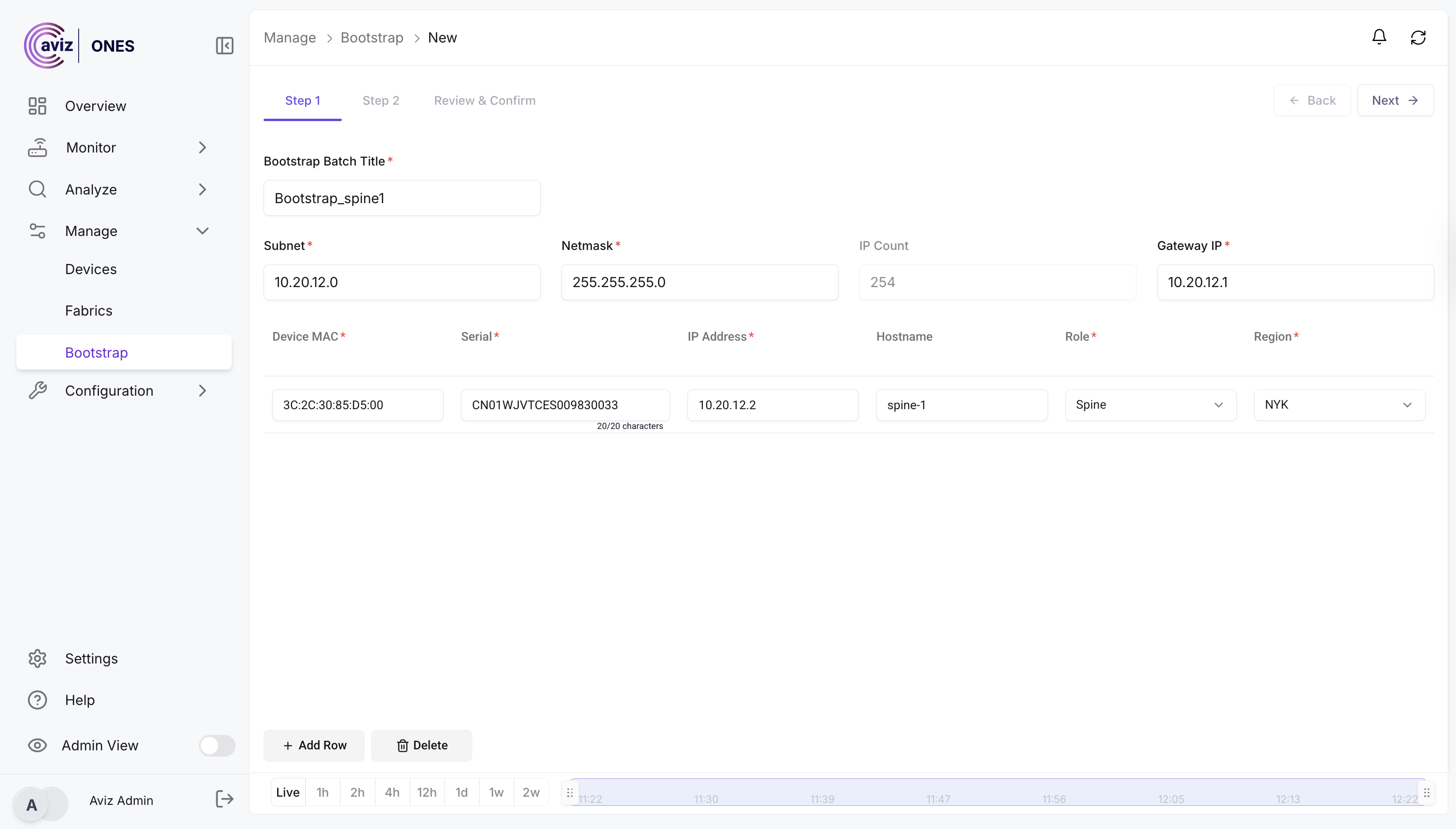Open the notifications bell

[1379, 38]
